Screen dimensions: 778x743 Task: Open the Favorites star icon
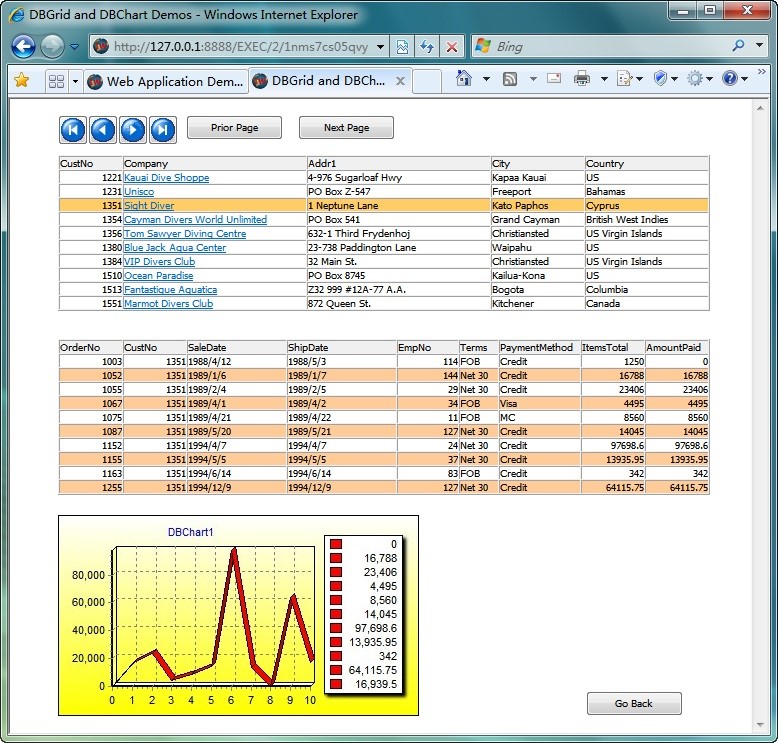tap(21, 80)
